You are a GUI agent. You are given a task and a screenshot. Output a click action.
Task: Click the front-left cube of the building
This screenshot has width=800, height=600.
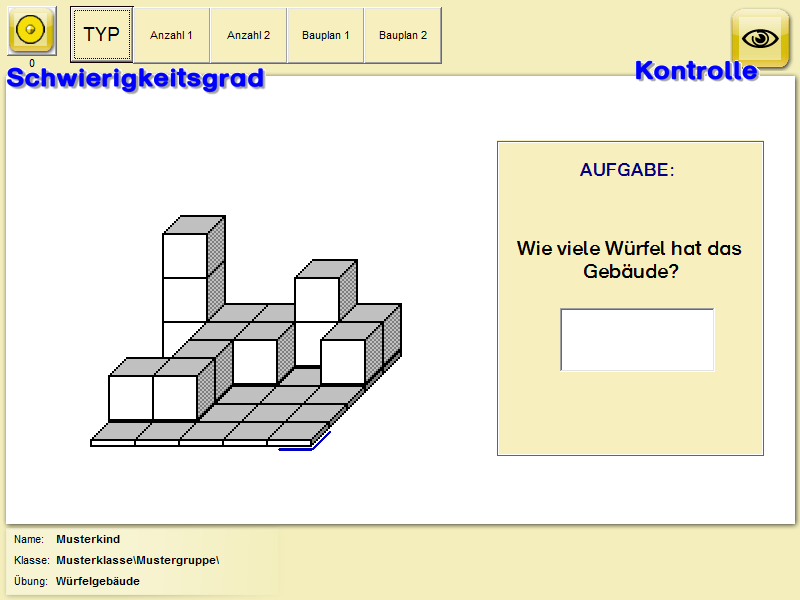coord(131,398)
